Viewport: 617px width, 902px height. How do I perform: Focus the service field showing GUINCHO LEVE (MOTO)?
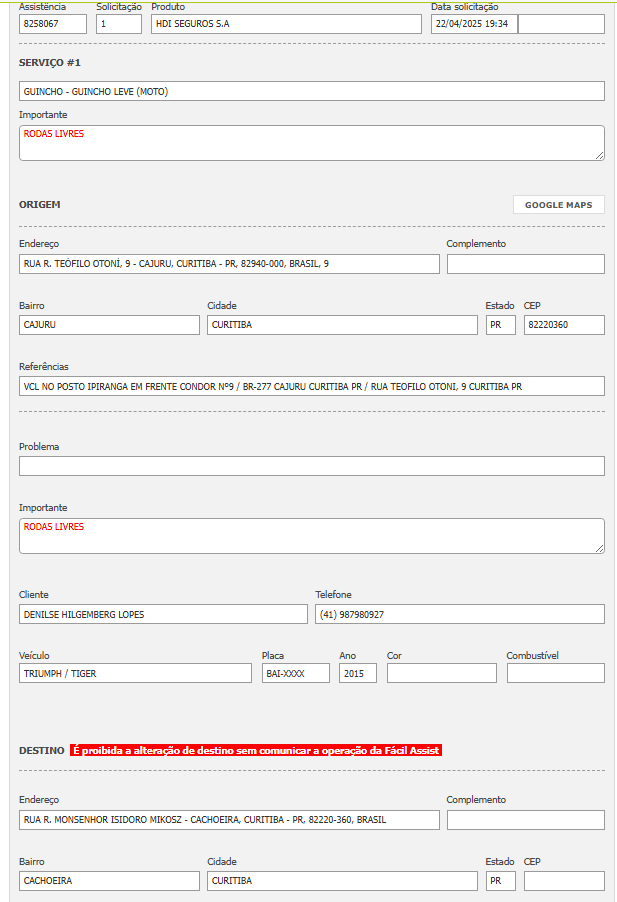coord(311,91)
